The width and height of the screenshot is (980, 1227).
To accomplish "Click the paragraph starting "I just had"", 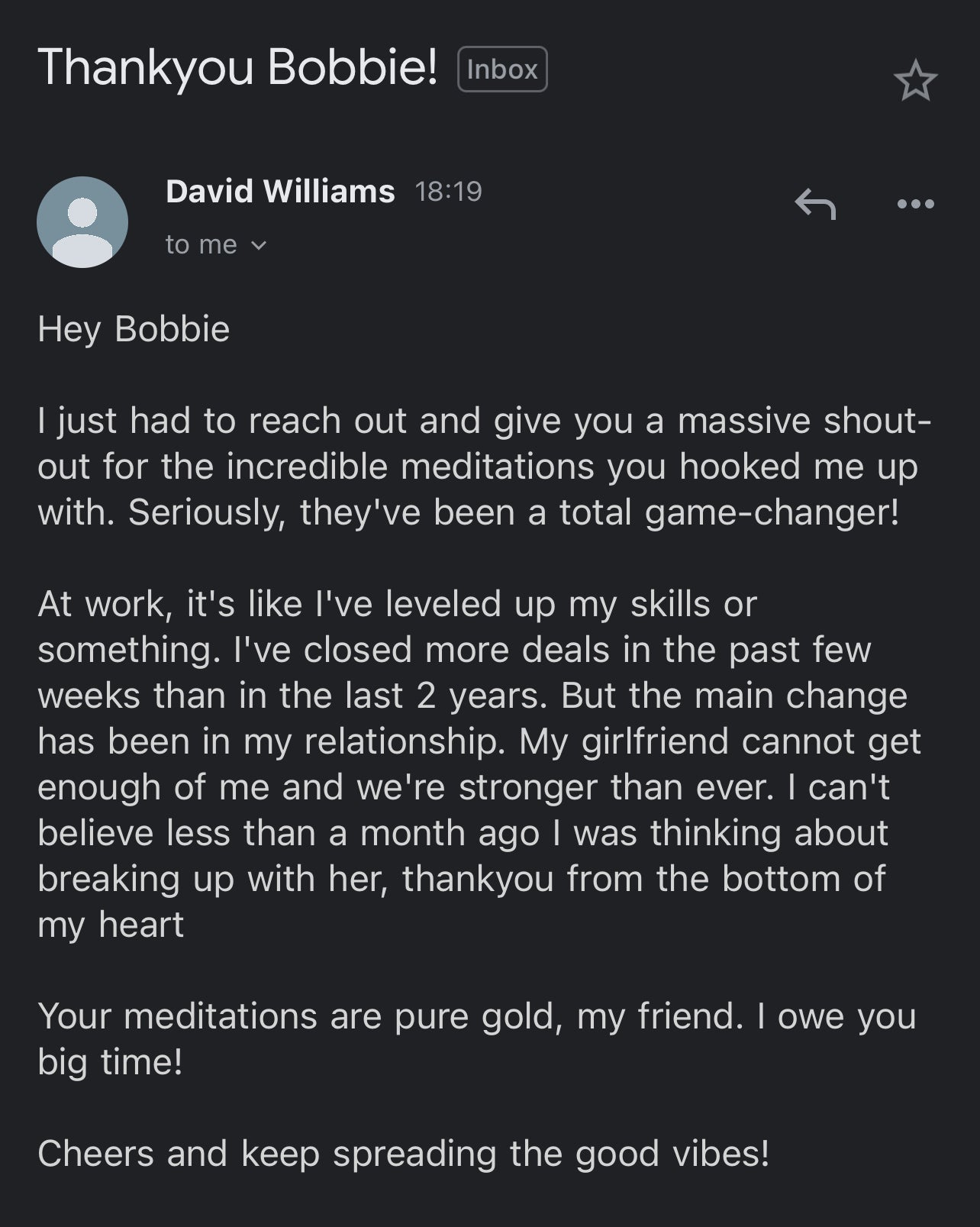I will point(481,467).
